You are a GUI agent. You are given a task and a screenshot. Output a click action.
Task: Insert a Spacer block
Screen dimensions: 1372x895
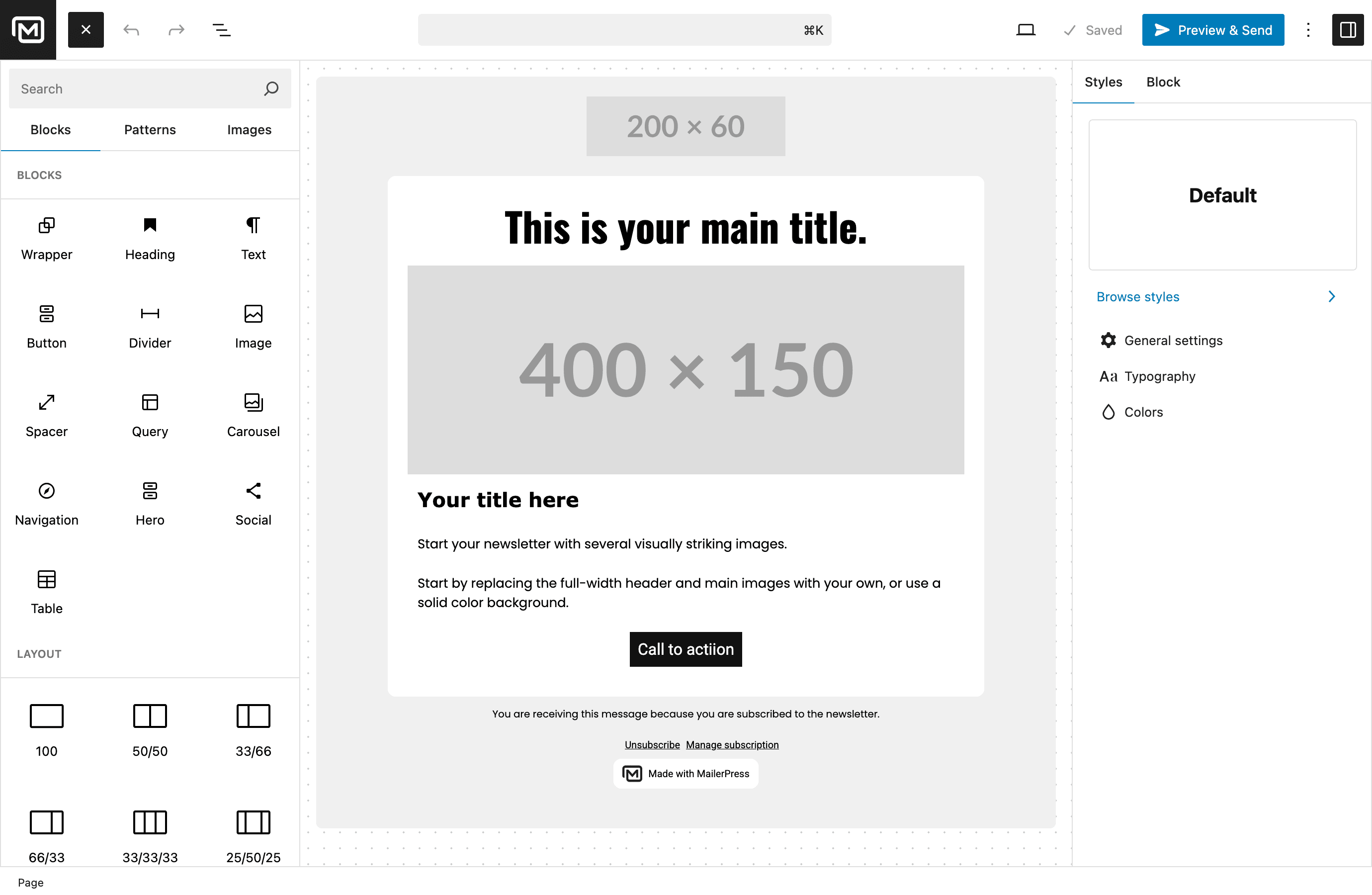[46, 415]
